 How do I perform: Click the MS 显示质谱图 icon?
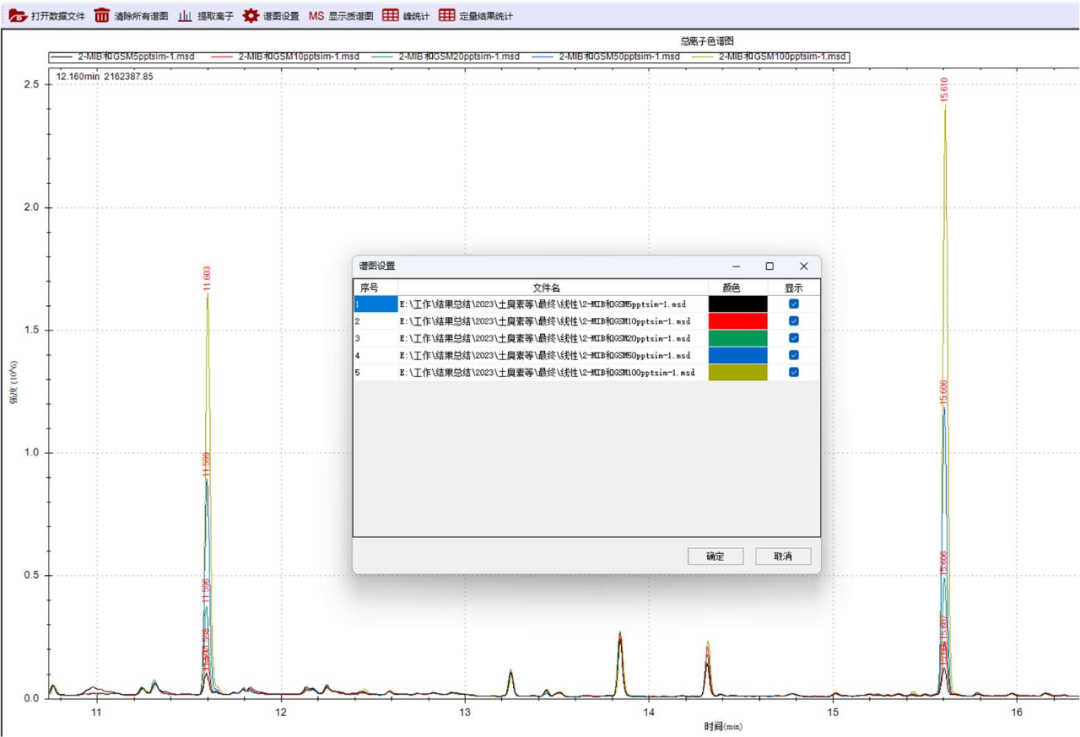click(x=316, y=16)
